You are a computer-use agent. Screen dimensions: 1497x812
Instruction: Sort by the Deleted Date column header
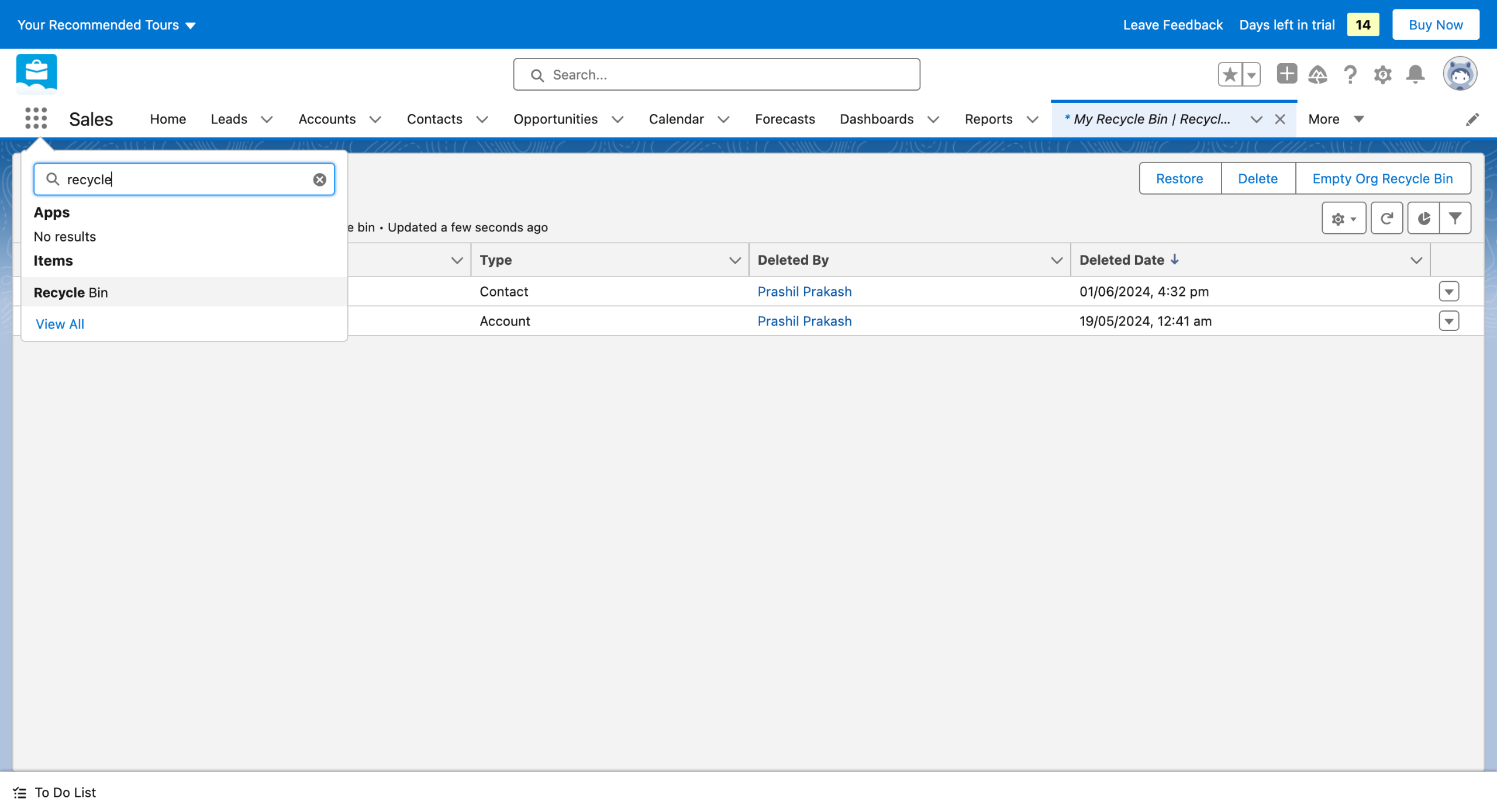pos(1122,260)
